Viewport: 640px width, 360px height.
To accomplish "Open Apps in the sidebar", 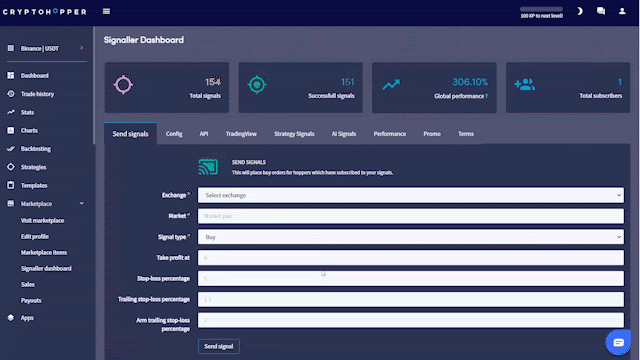I will point(27,318).
